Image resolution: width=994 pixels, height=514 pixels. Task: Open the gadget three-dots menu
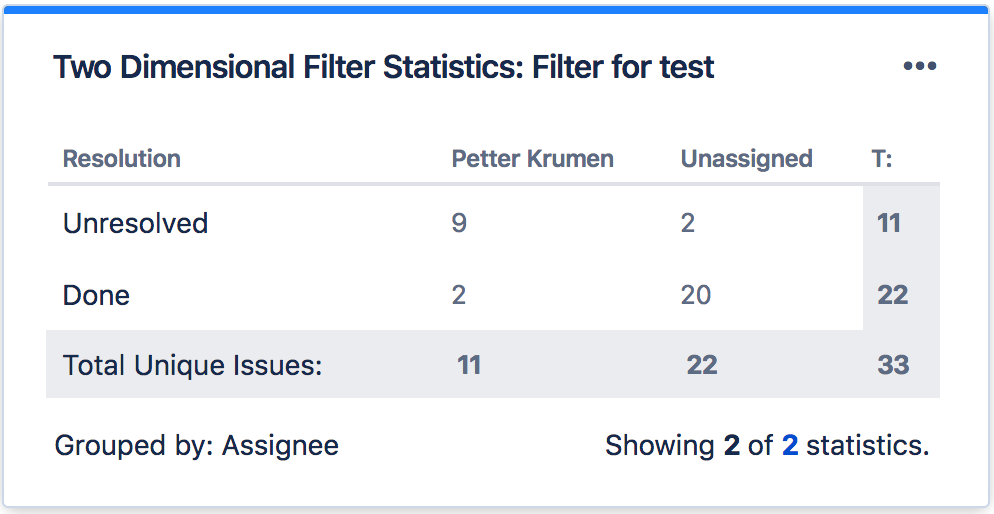pos(919,67)
